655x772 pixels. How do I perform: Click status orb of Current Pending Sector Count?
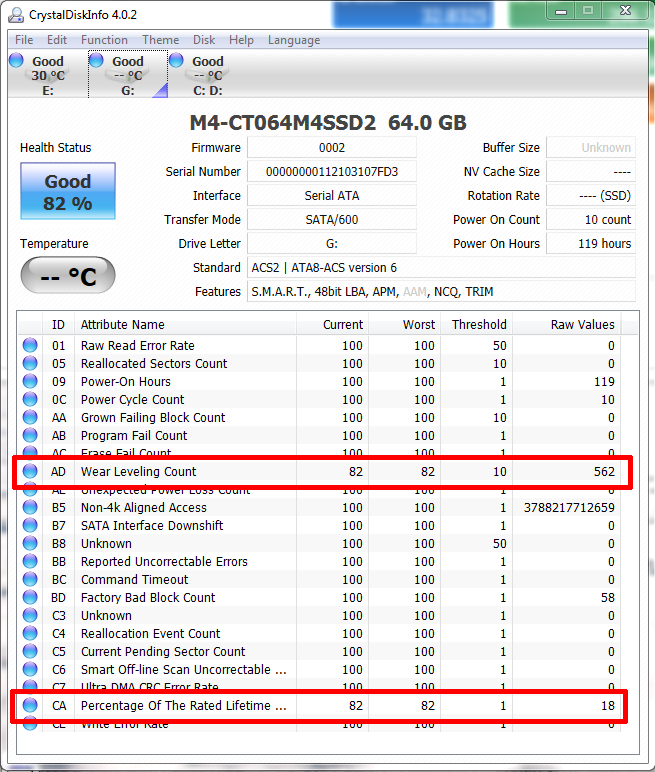pyautogui.click(x=30, y=651)
